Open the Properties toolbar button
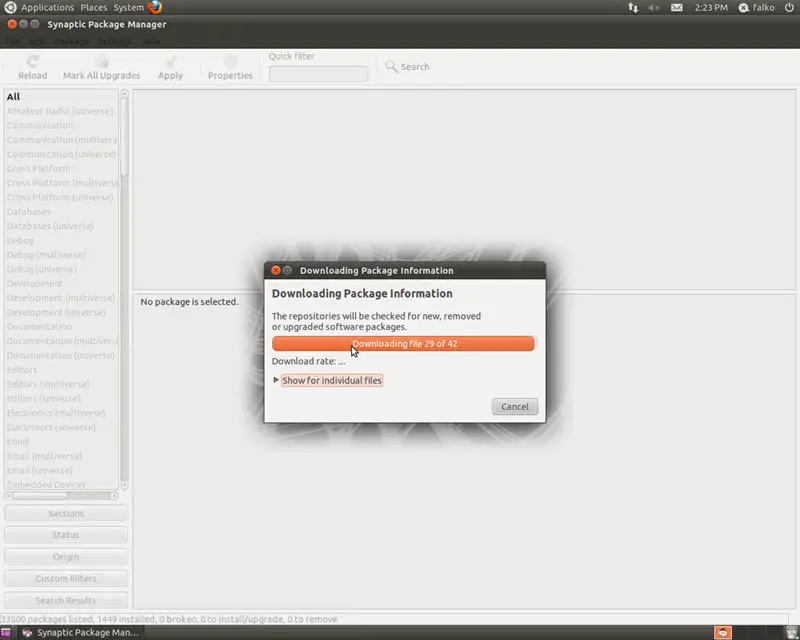Viewport: 800px width, 640px height. 230,68
